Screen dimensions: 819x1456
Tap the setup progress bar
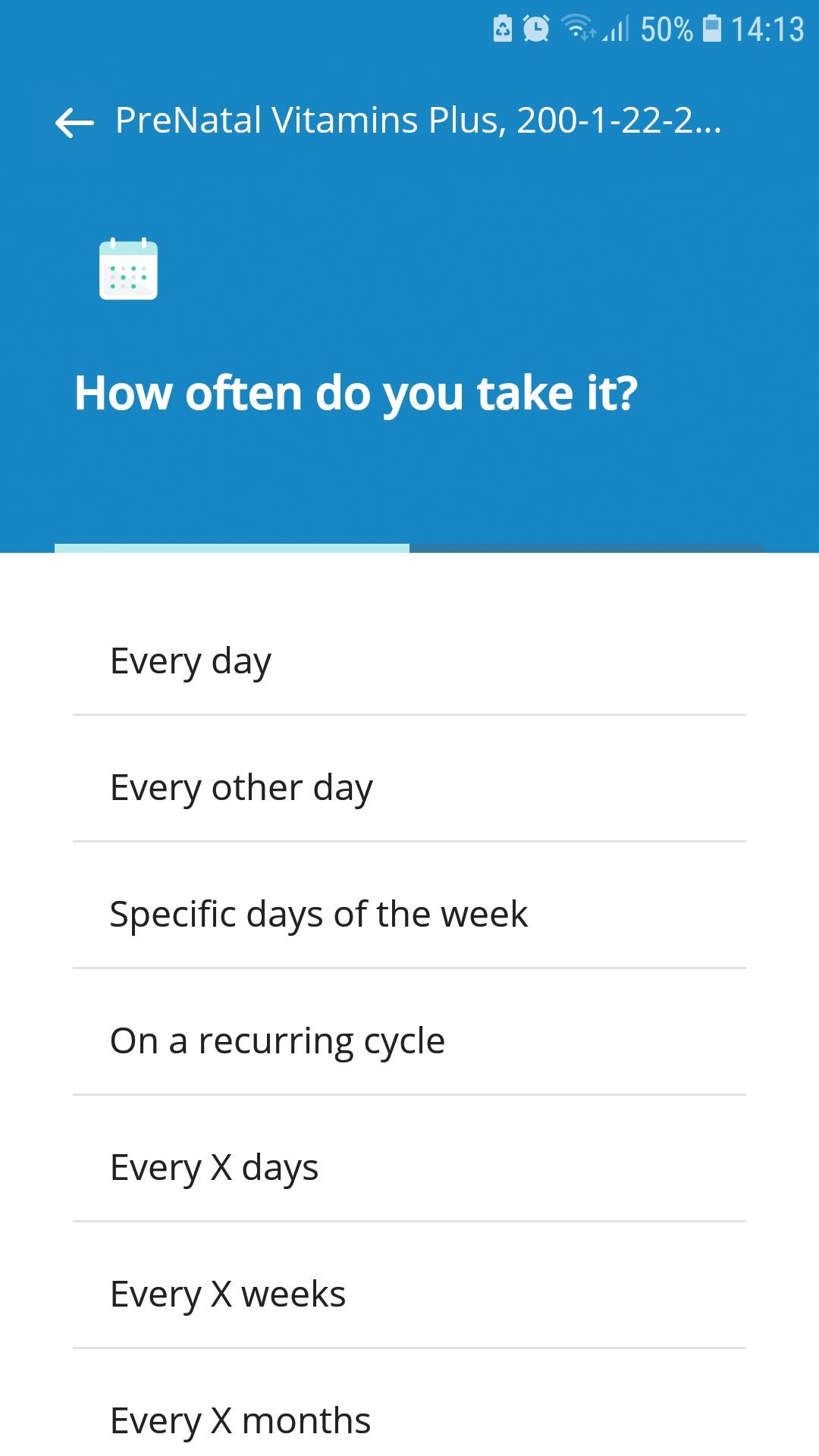pos(232,548)
